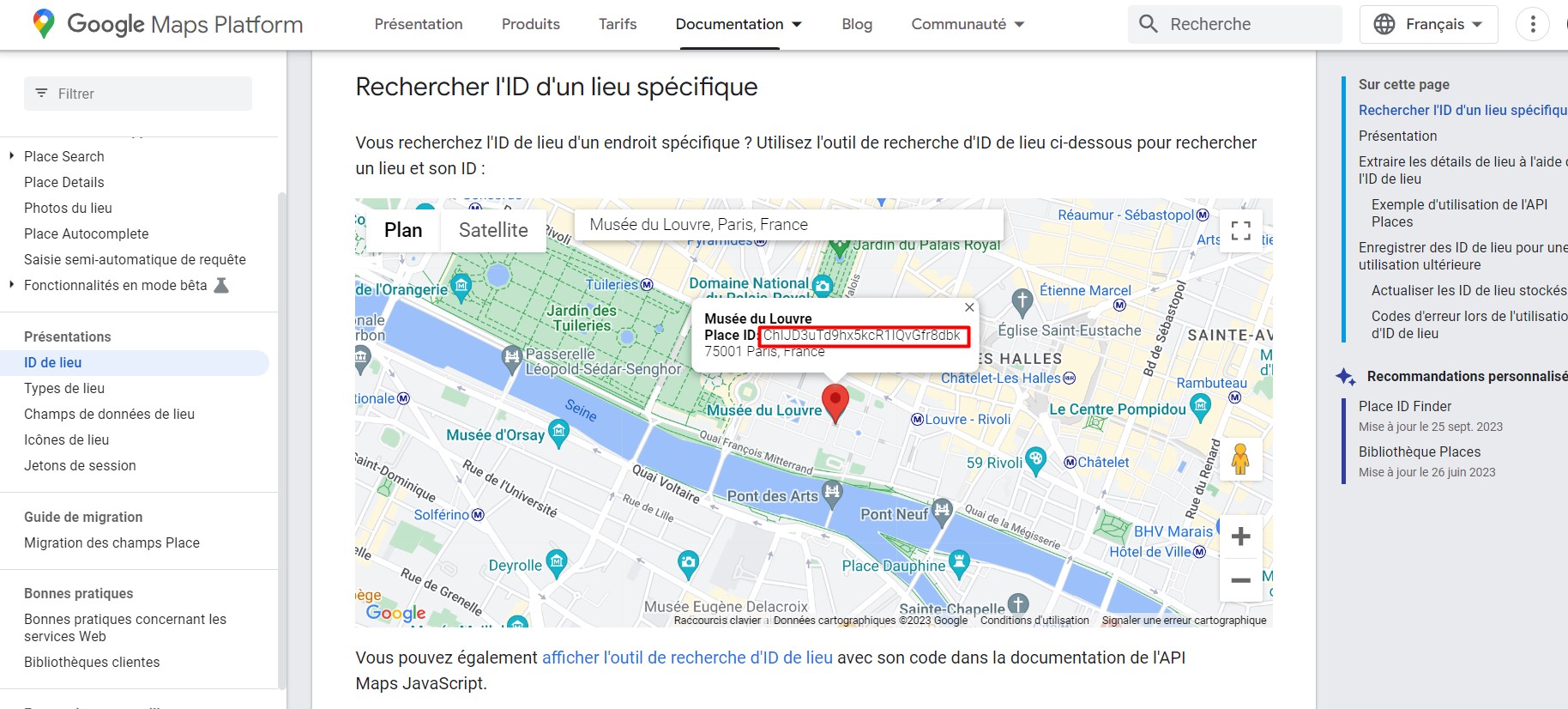Zoom in with the map plus button

tap(1240, 536)
